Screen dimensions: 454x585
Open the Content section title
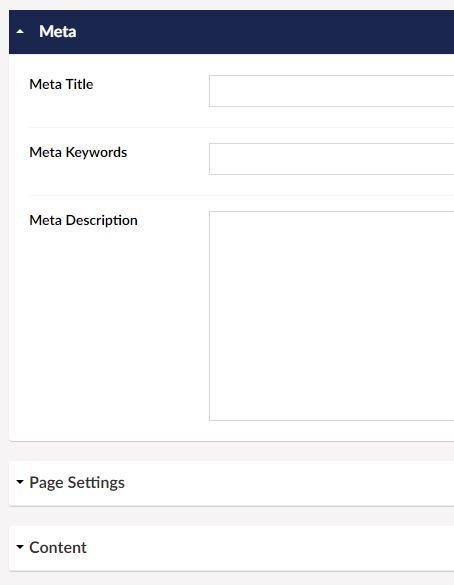[58, 547]
